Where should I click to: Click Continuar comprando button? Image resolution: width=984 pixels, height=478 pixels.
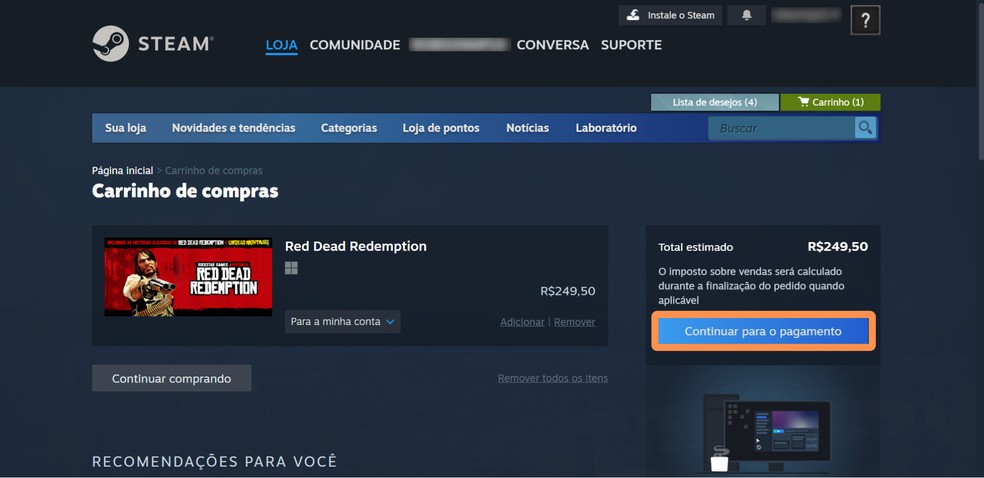pos(171,378)
